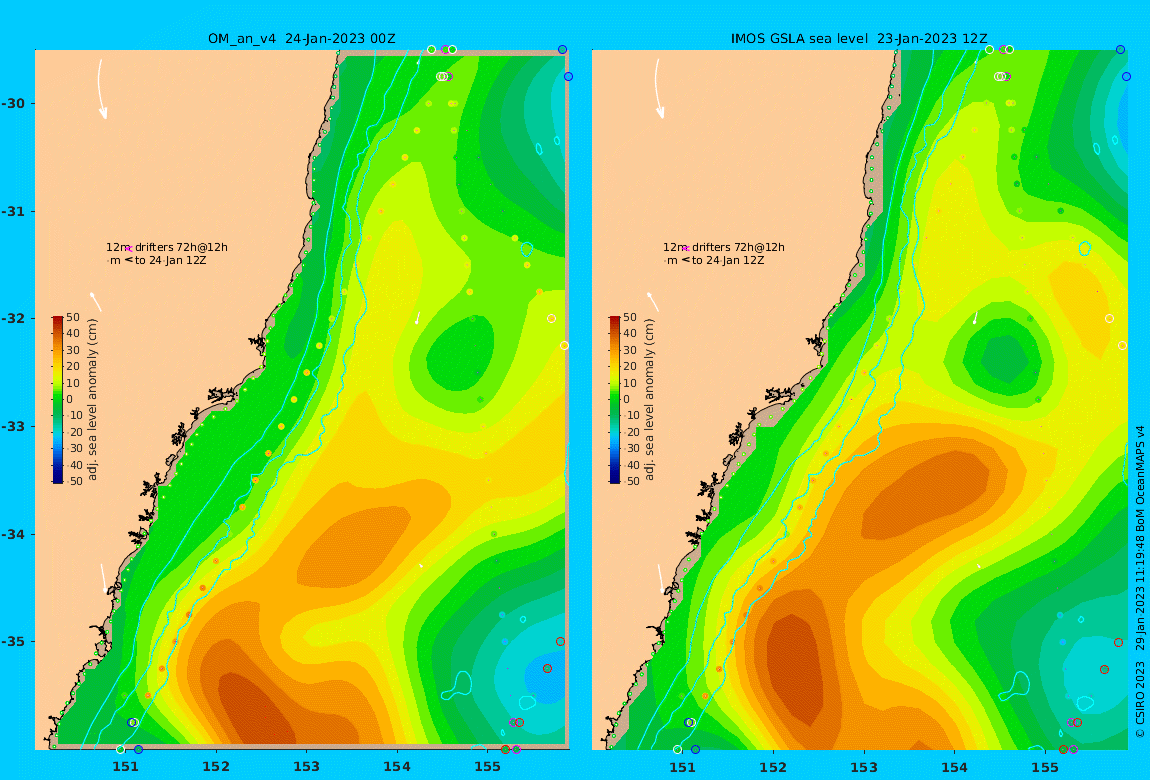
Task: Click longitude 153 label under right map
Action: 864,767
